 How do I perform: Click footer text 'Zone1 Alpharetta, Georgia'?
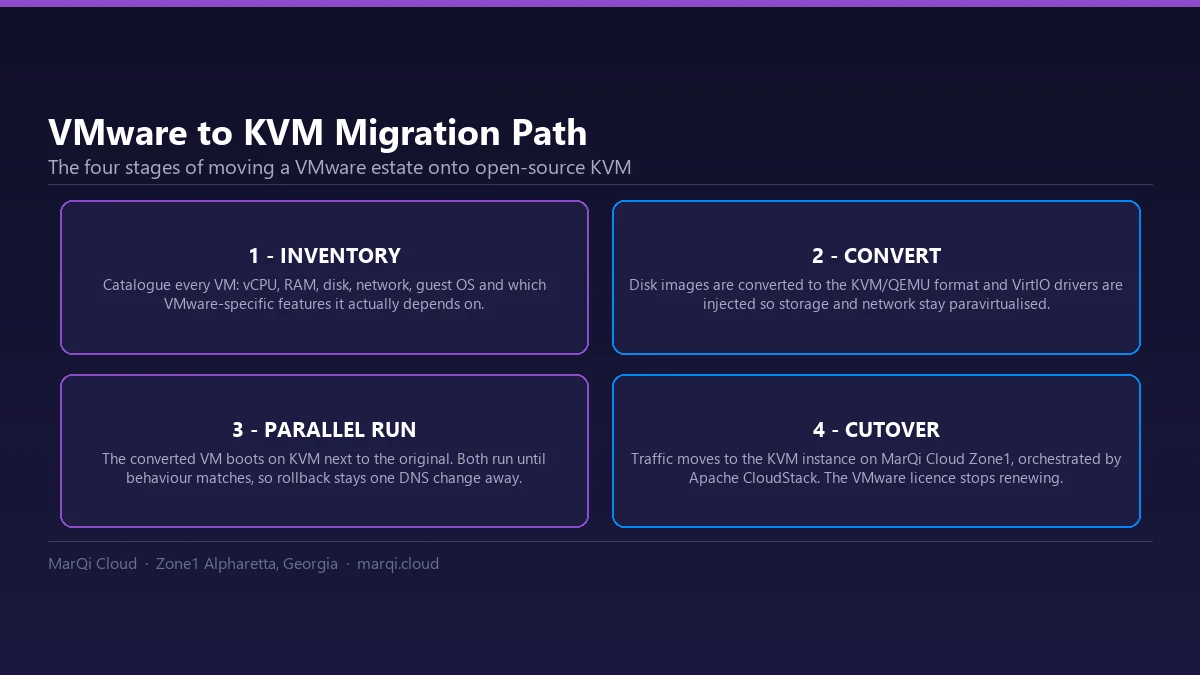247,564
